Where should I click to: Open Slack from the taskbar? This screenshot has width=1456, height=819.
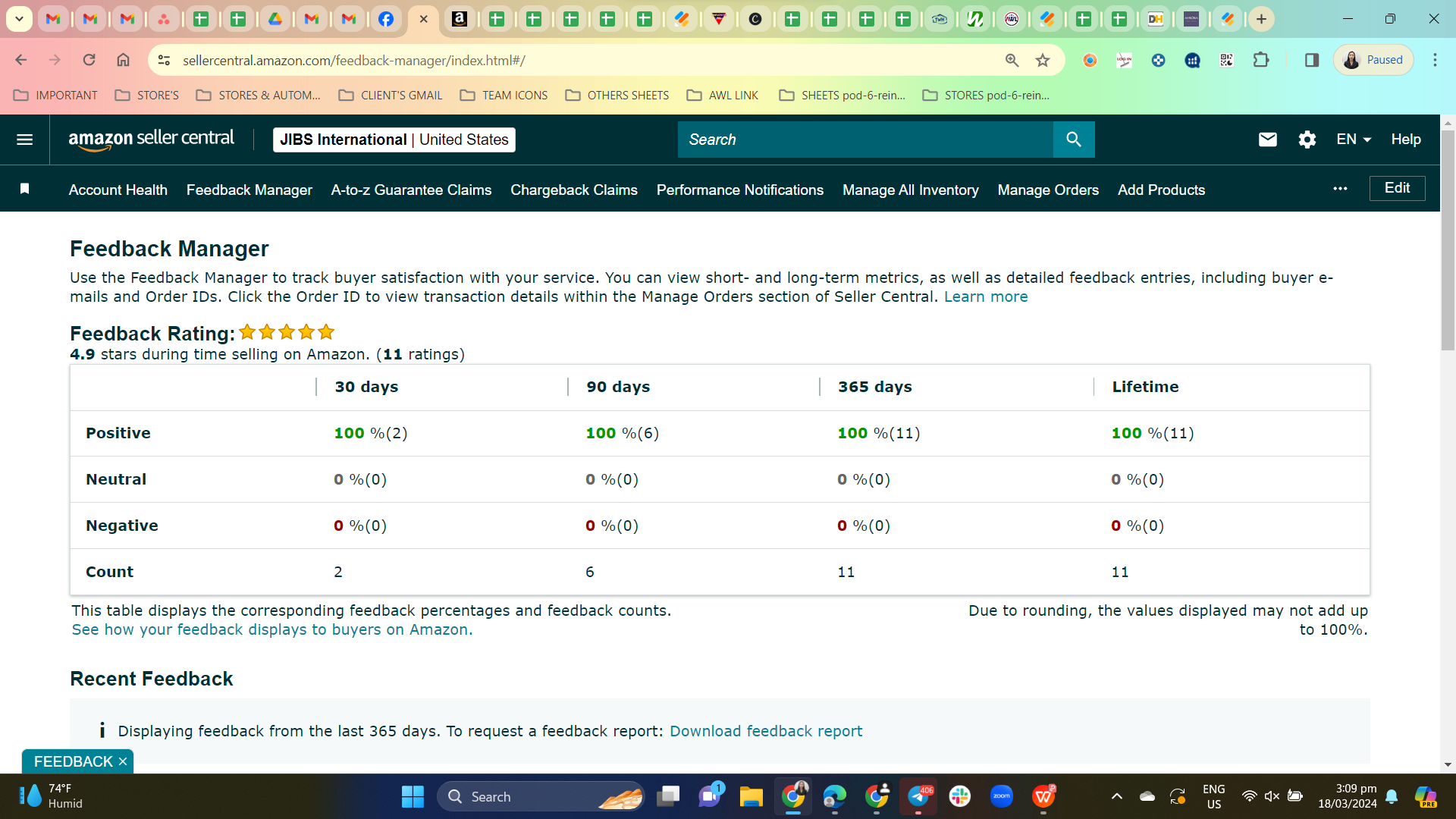[x=960, y=796]
